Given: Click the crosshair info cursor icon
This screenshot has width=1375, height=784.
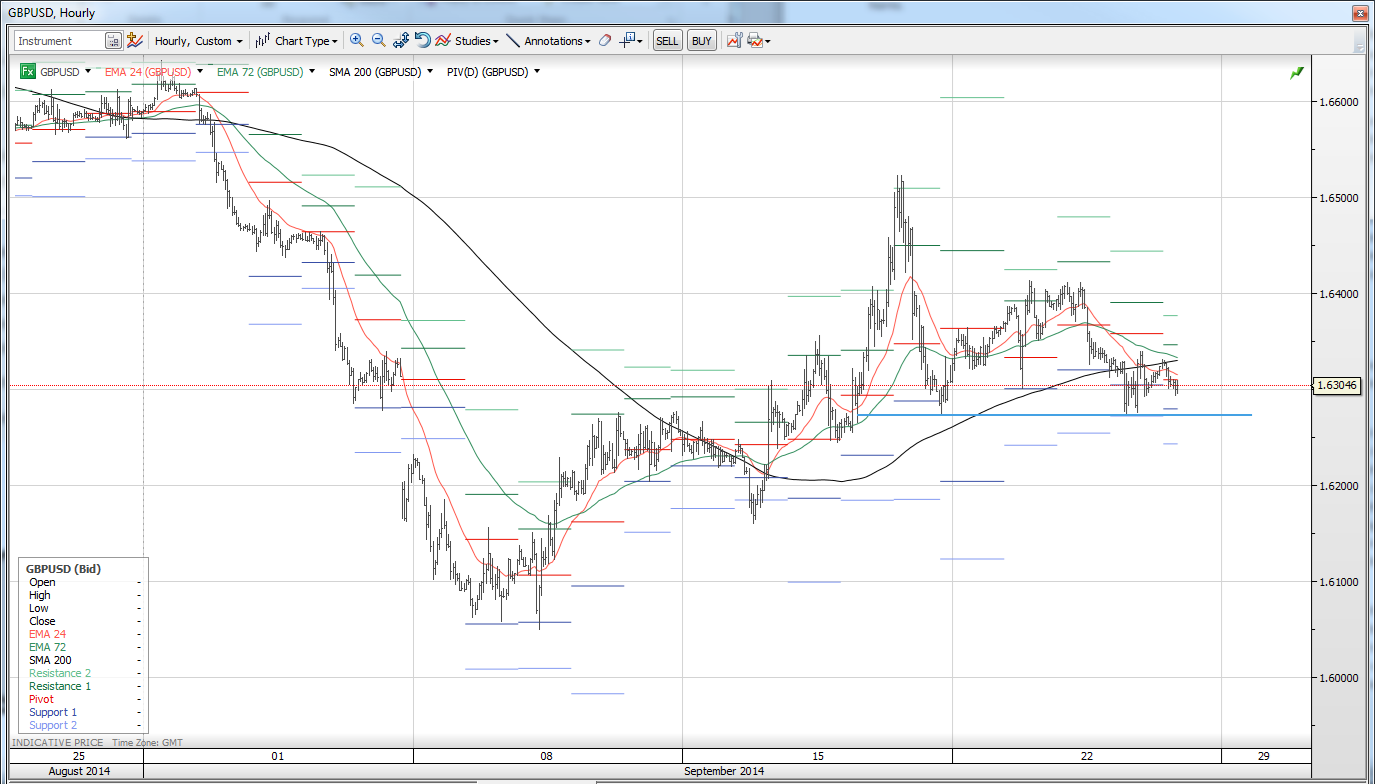Looking at the screenshot, I should coord(627,41).
